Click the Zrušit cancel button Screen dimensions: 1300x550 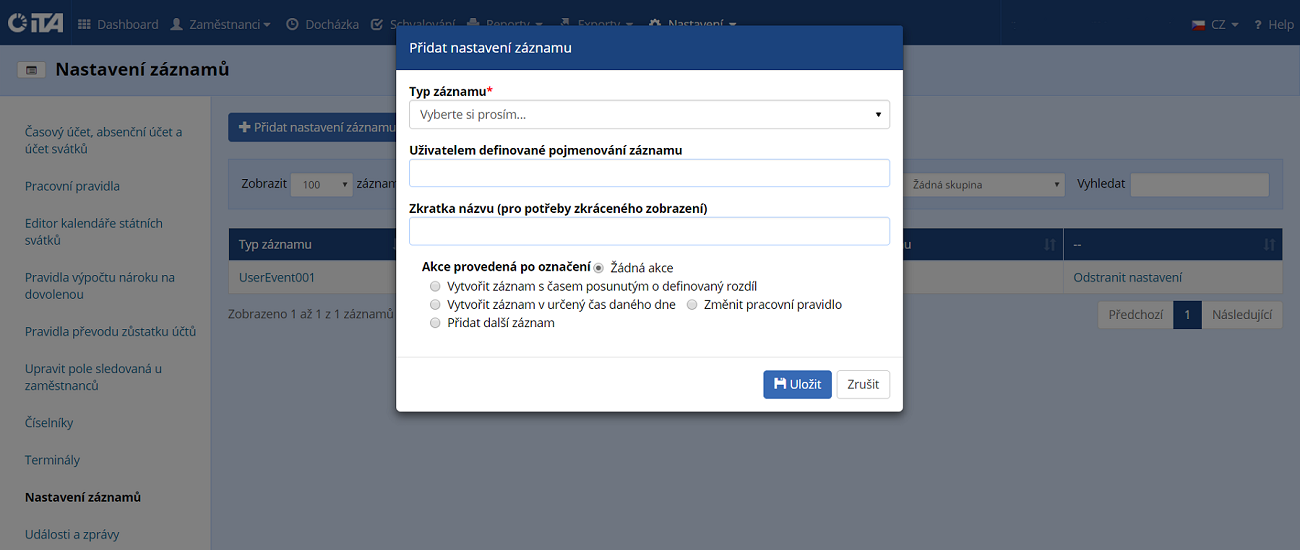[863, 385]
